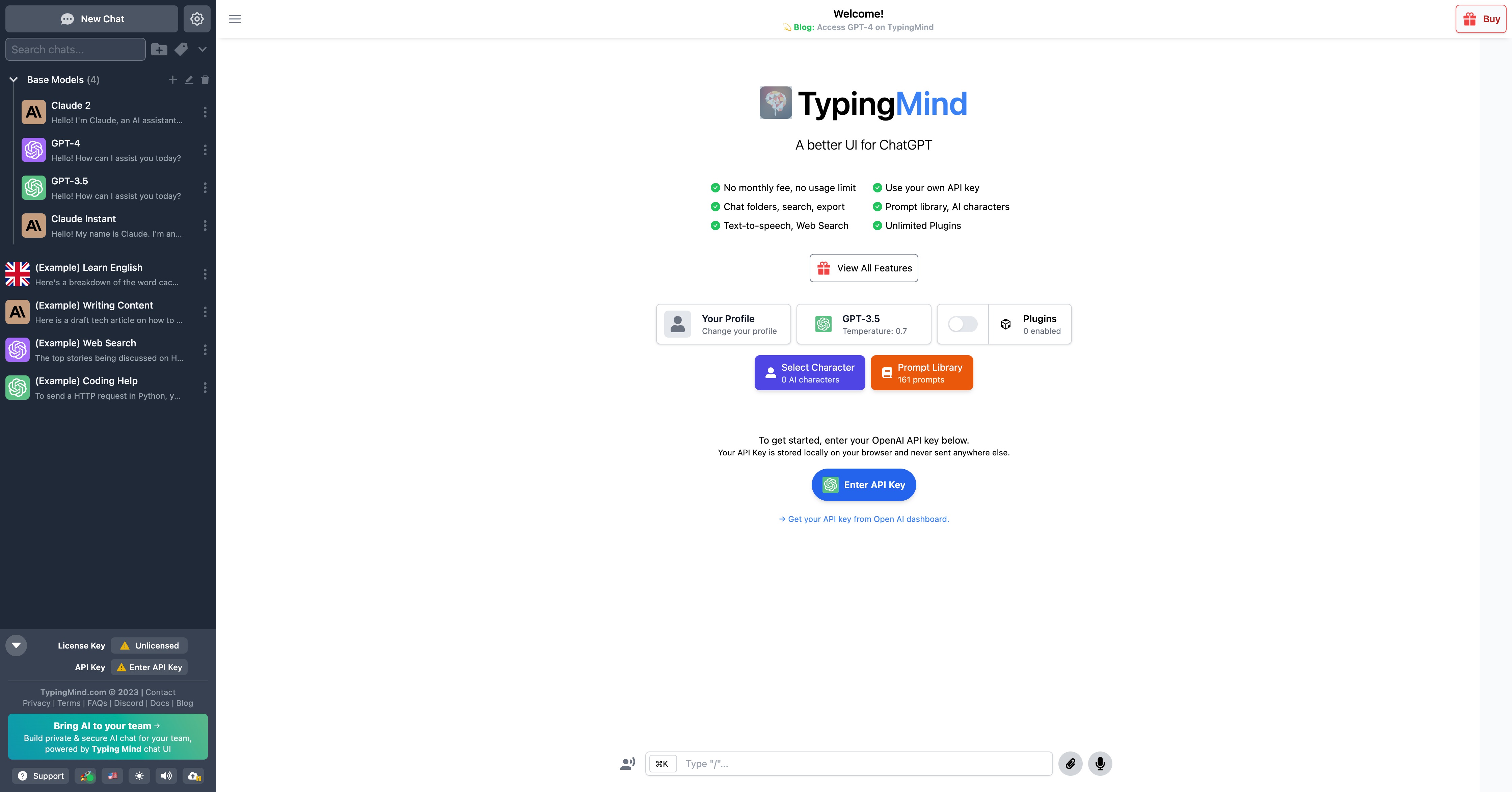
Task: Click the tag filter icon
Action: 181,49
